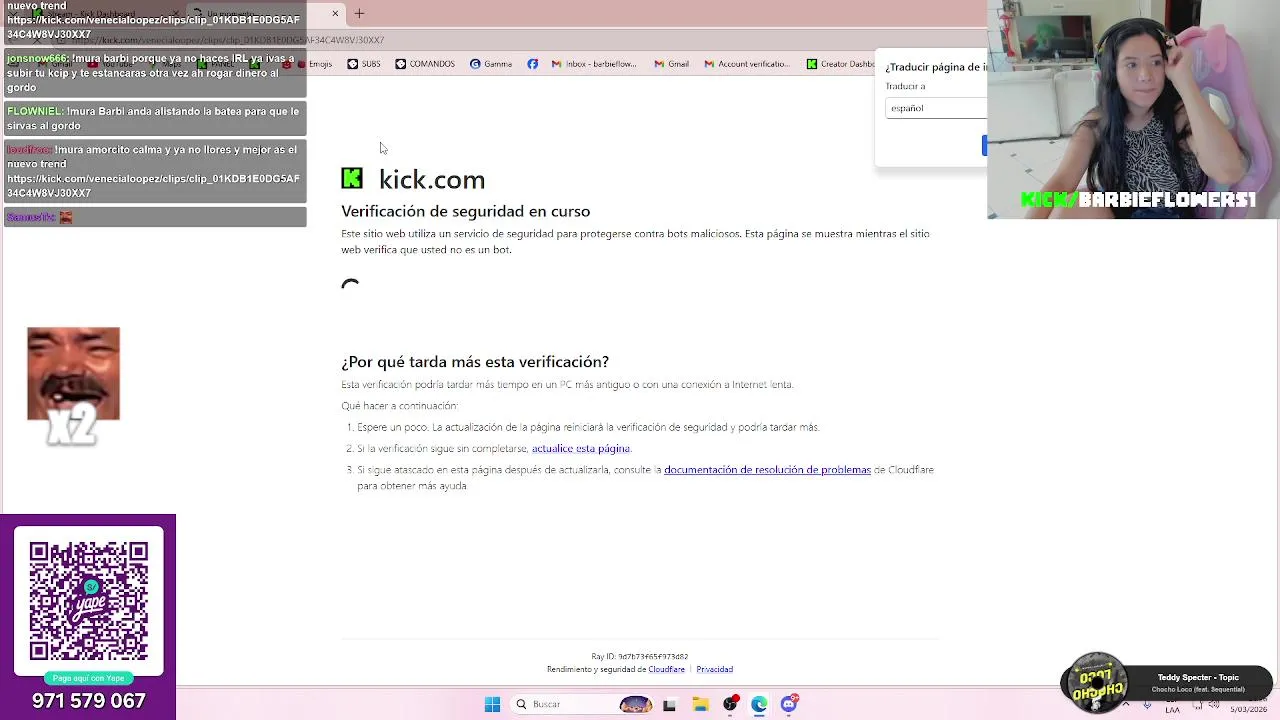
Task: Open File Explorer from the taskbar
Action: [700, 704]
